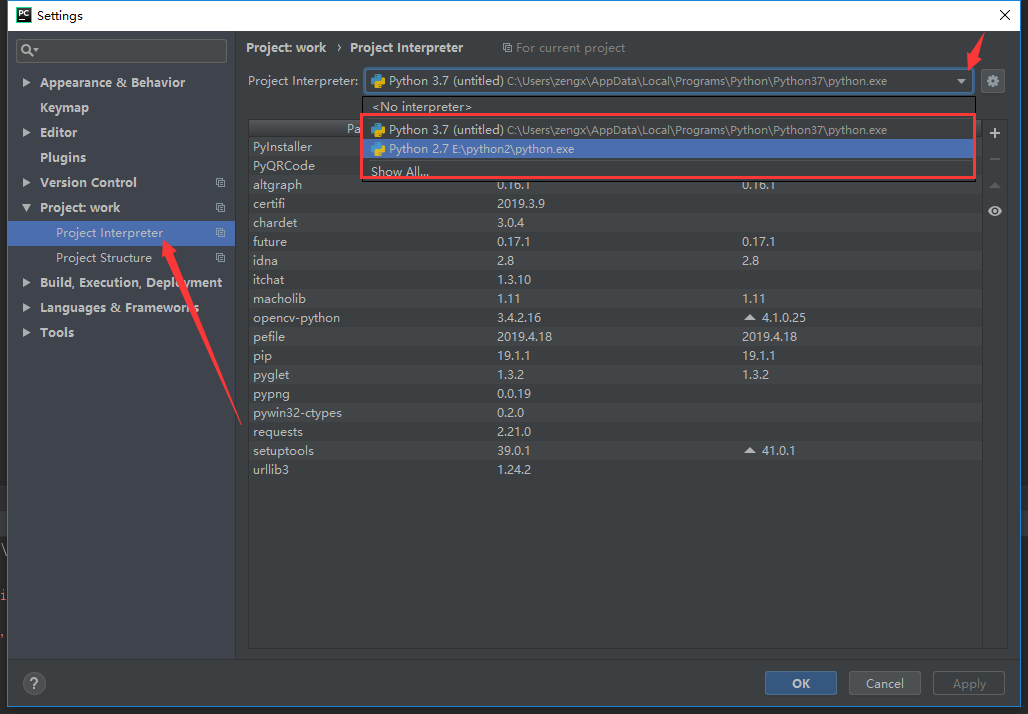Image resolution: width=1028 pixels, height=714 pixels.
Task: Select the itchat package row
Action: (615, 280)
